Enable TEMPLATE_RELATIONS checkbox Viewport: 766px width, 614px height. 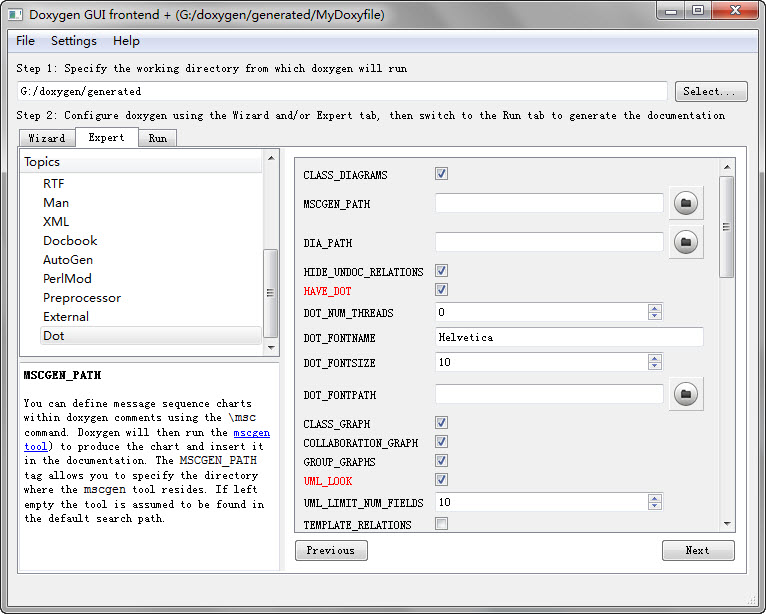[x=441, y=524]
